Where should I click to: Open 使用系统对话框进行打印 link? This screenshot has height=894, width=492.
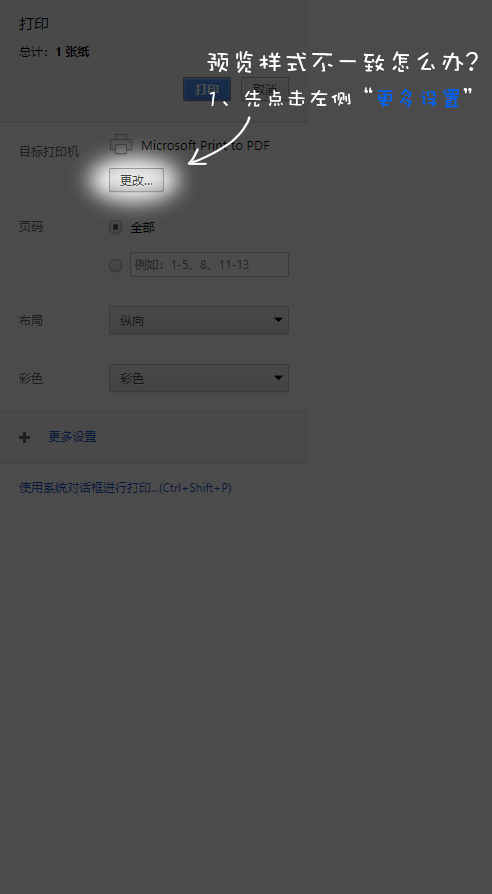125,488
